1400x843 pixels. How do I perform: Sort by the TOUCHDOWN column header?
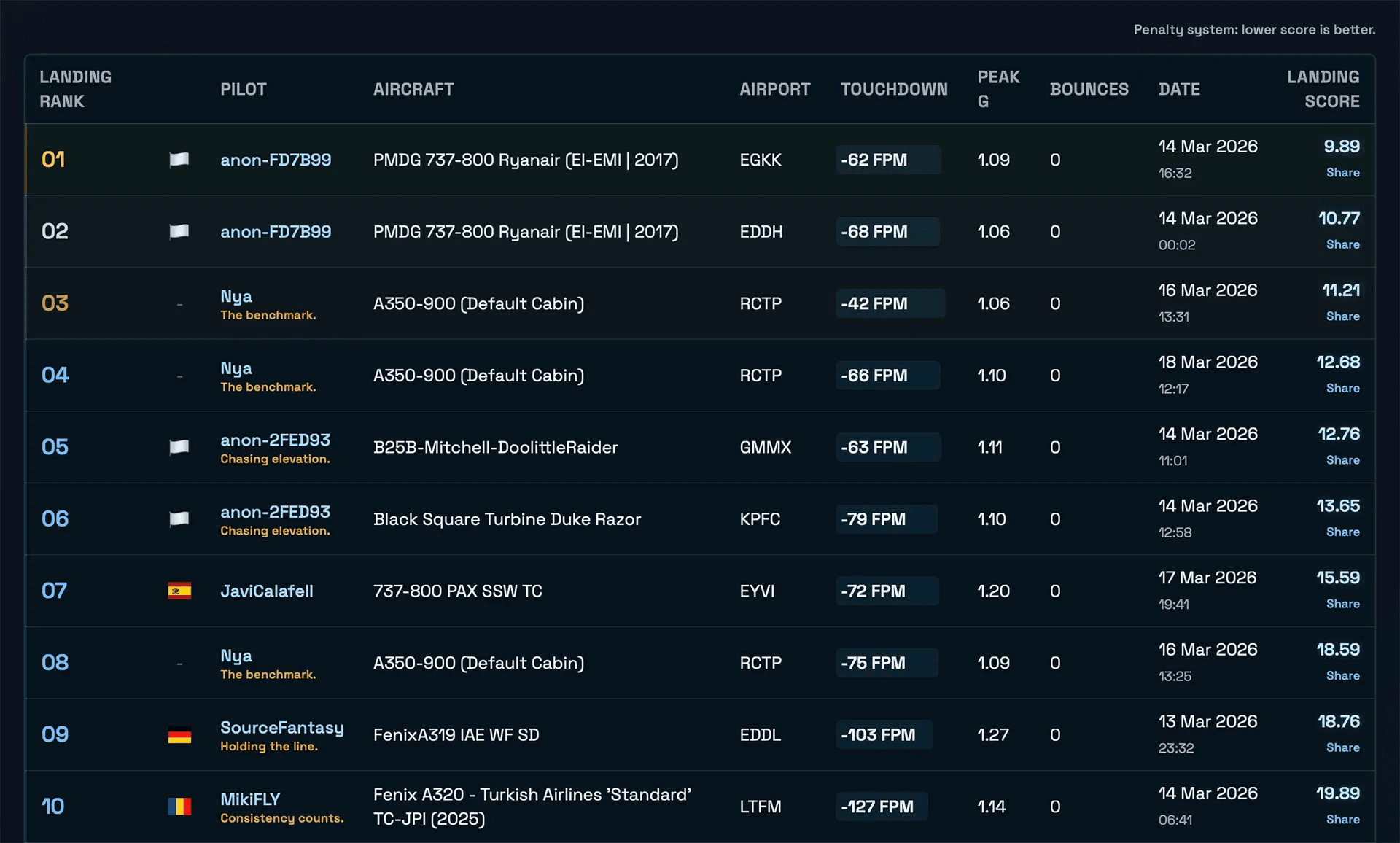coord(894,89)
